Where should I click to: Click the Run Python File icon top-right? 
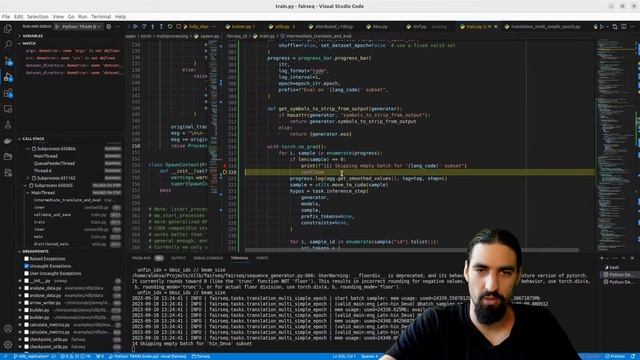(602, 27)
